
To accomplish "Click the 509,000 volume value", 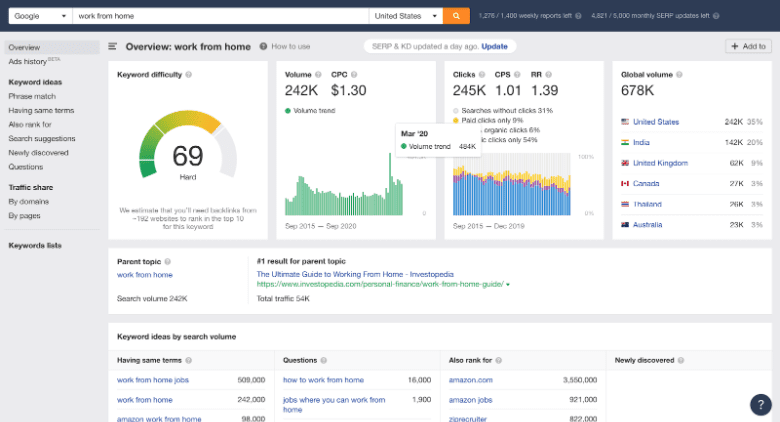I will (251, 380).
